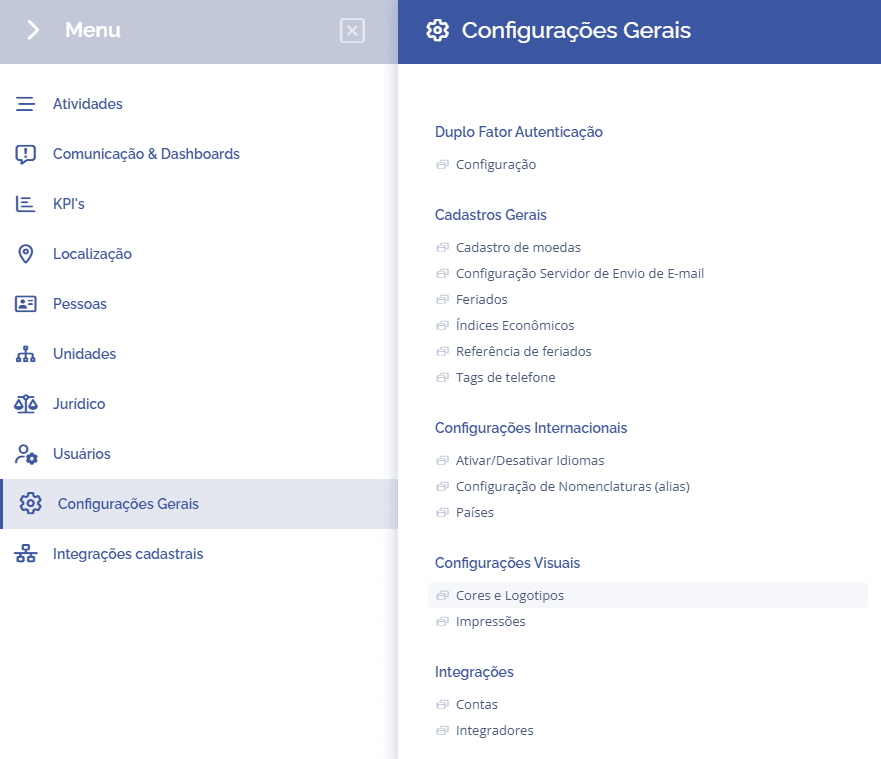This screenshot has height=759, width=881.
Task: Click the Configurações Internacionais heading
Action: [531, 428]
